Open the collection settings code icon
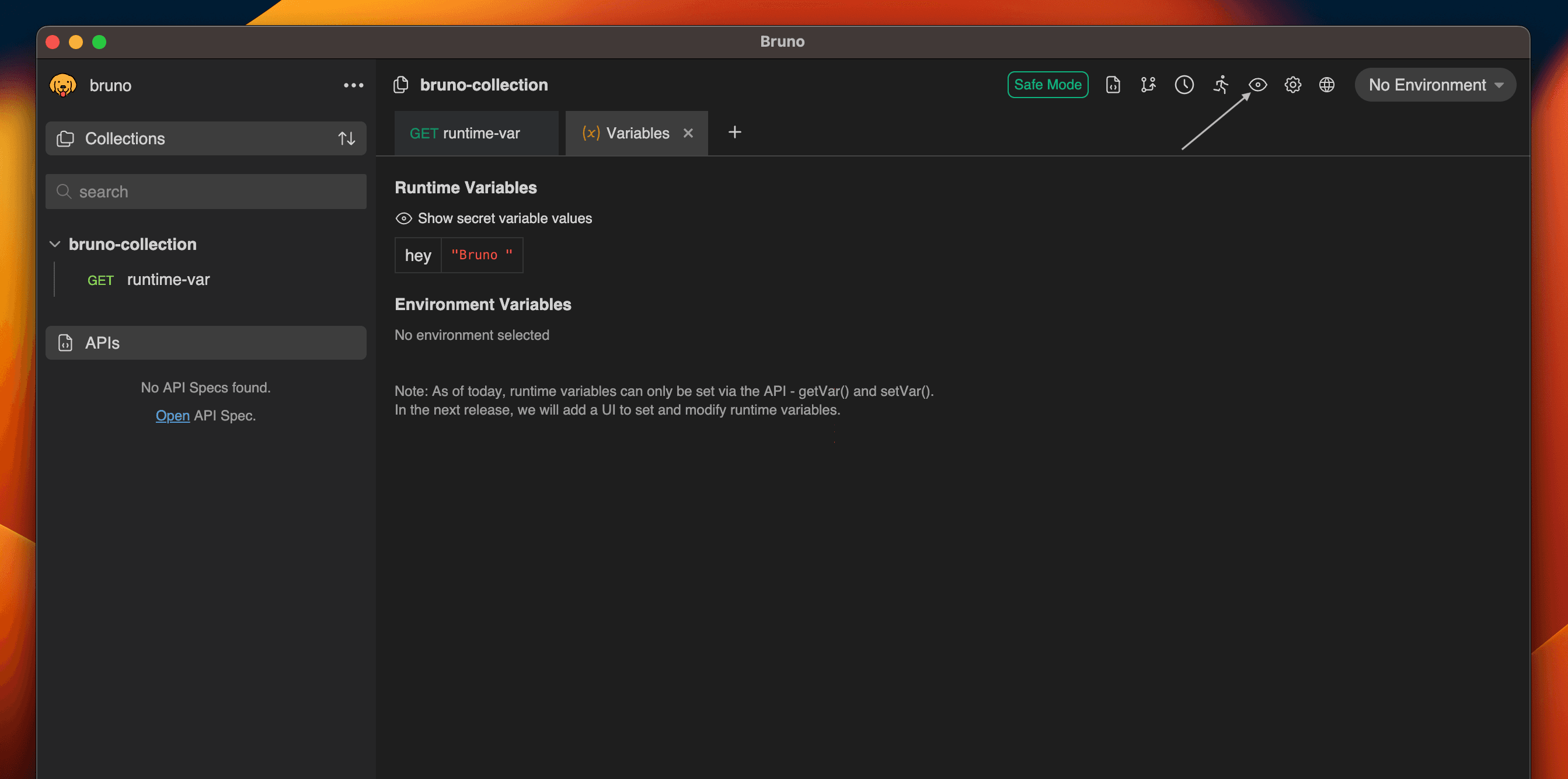 (1113, 85)
